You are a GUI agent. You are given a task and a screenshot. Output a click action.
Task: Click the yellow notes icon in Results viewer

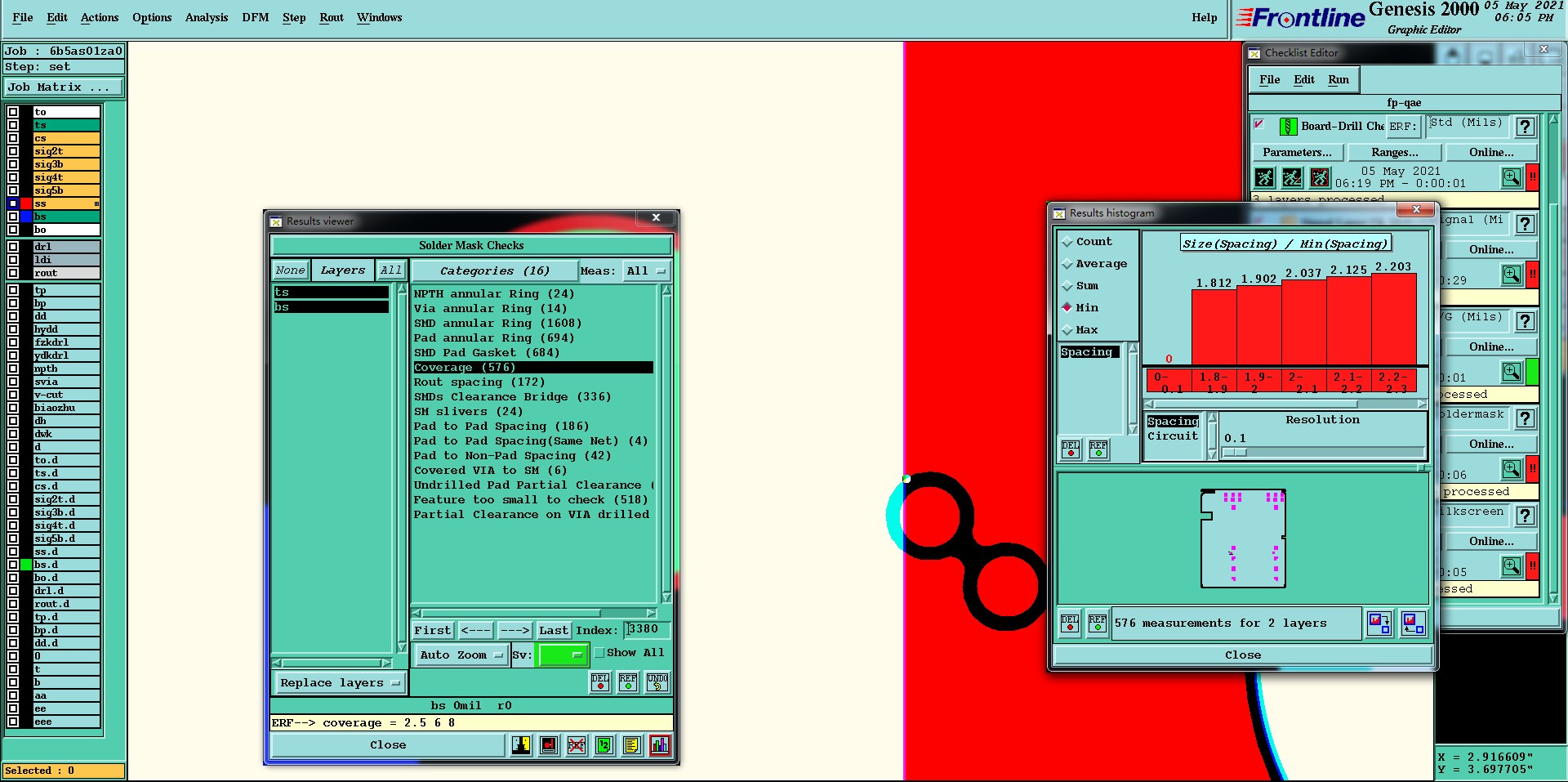631,744
